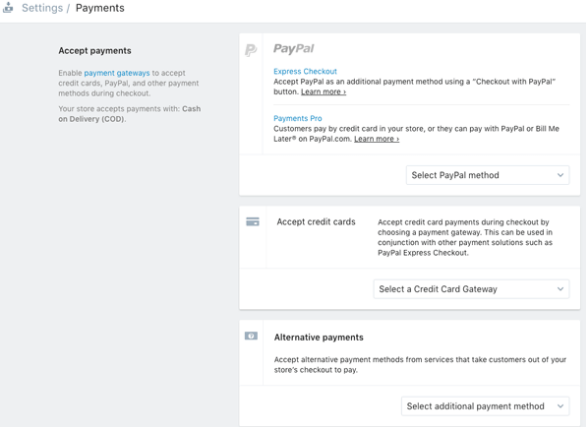The width and height of the screenshot is (586, 427).
Task: Click the Settings icon in breadcrumb
Action: 8,7
